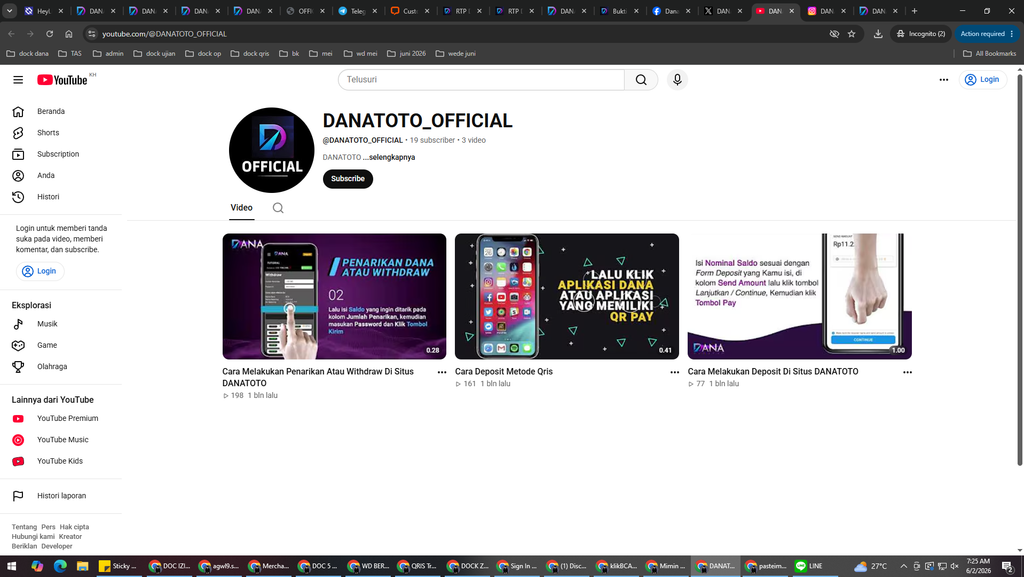Open the Cara Melakukan Deposit video thumbnail
Image resolution: width=1024 pixels, height=577 pixels.
pyautogui.click(x=799, y=296)
